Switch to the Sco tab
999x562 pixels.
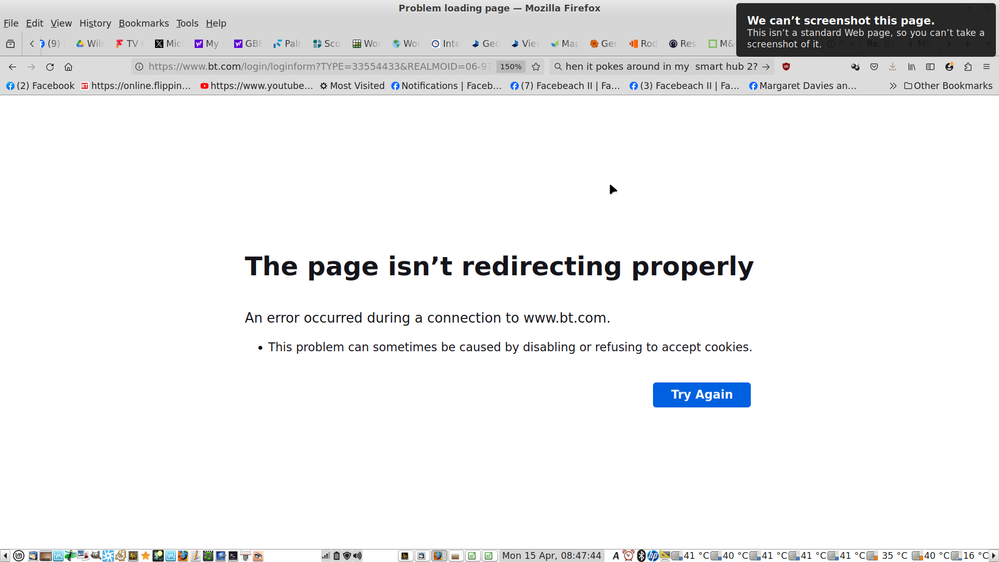pyautogui.click(x=326, y=44)
